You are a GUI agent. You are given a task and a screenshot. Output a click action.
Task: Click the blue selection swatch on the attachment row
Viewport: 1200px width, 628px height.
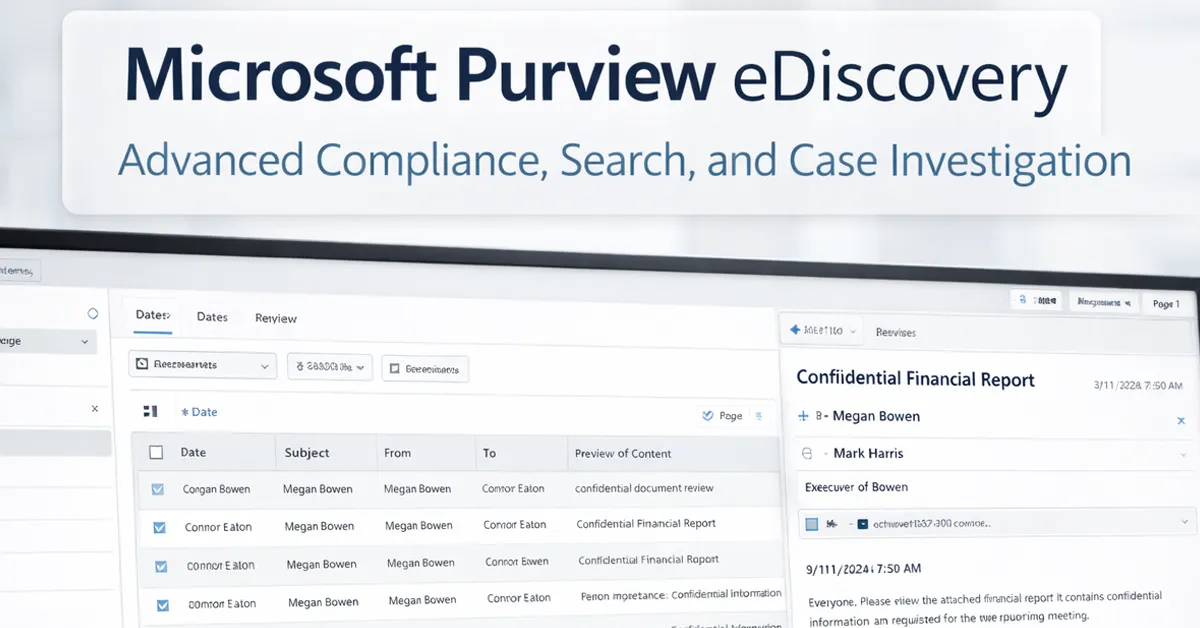pos(811,522)
